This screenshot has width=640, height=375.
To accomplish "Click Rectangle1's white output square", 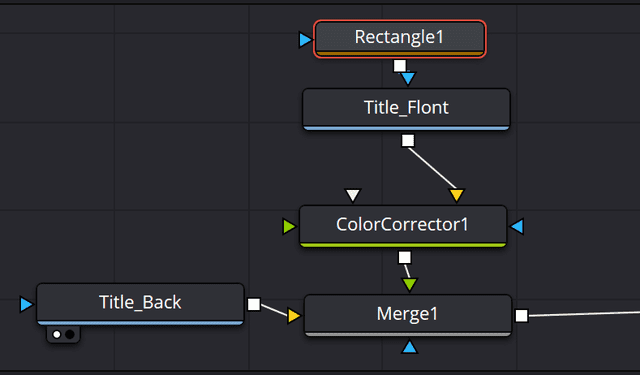I will 400,66.
